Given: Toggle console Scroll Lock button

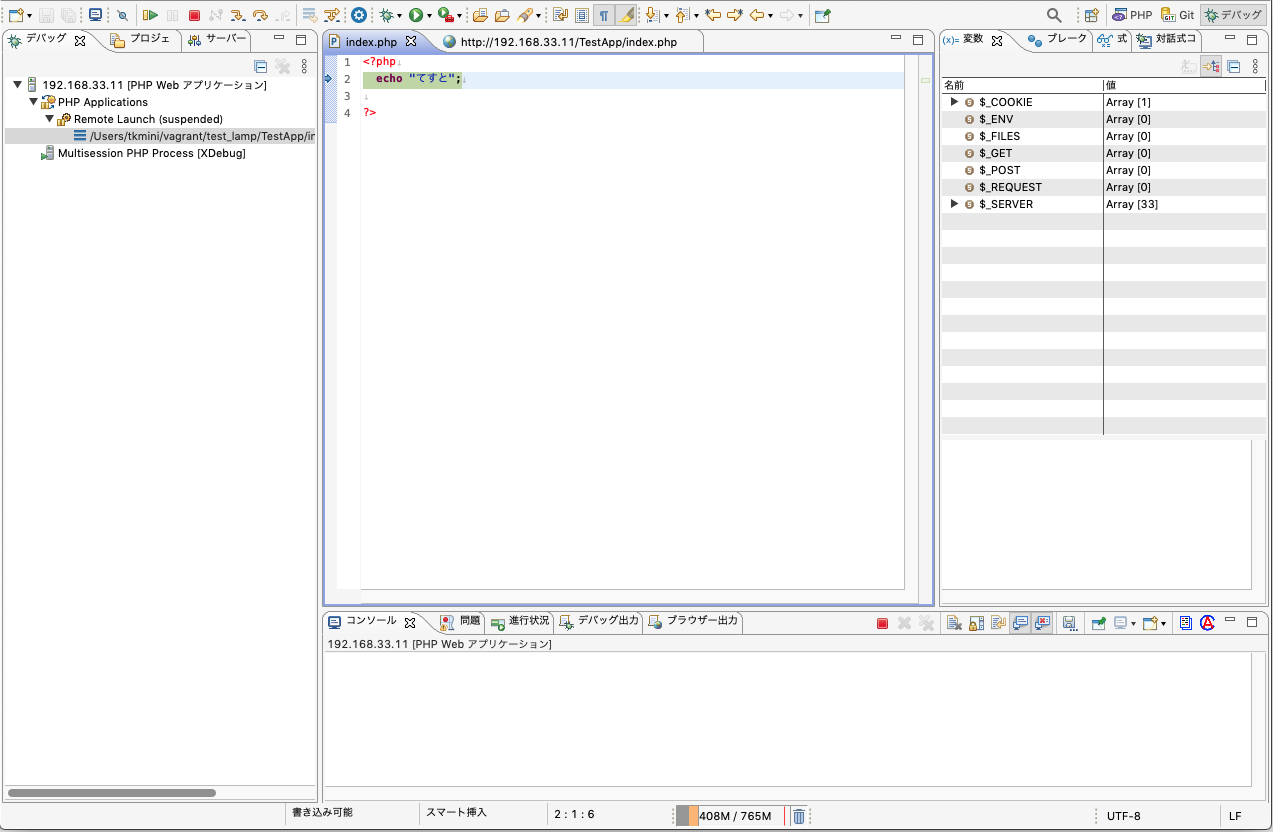Looking at the screenshot, I should click(x=976, y=623).
